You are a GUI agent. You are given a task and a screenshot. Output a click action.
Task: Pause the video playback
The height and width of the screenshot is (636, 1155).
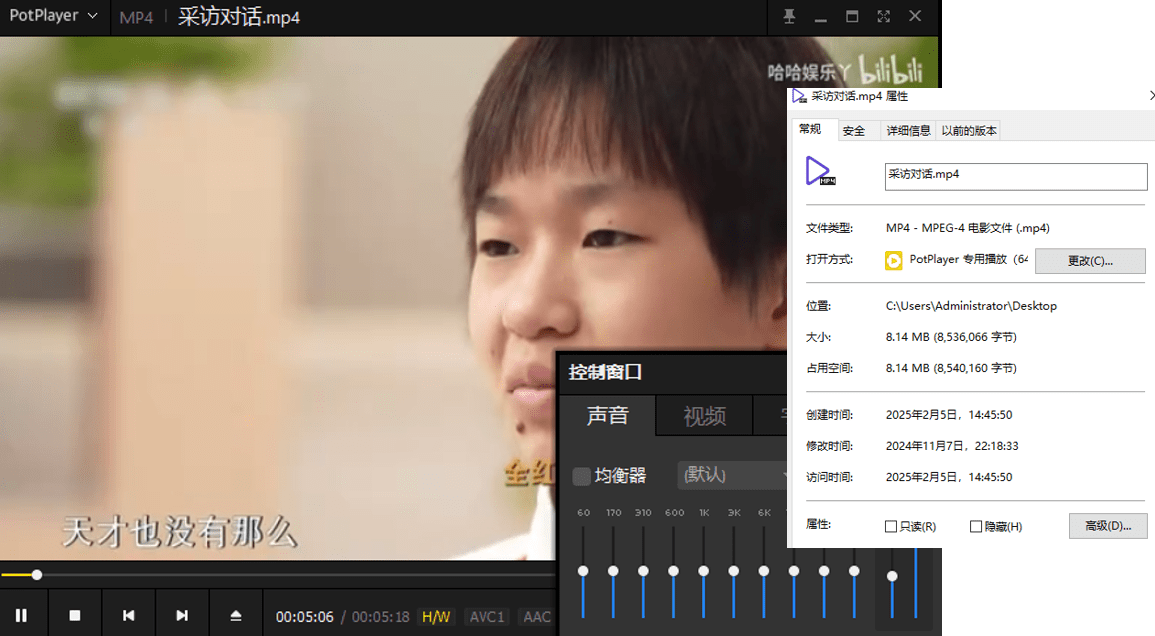click(22, 613)
